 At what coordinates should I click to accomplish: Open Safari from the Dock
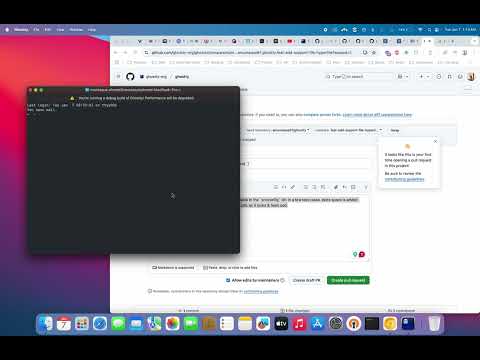tap(100, 323)
